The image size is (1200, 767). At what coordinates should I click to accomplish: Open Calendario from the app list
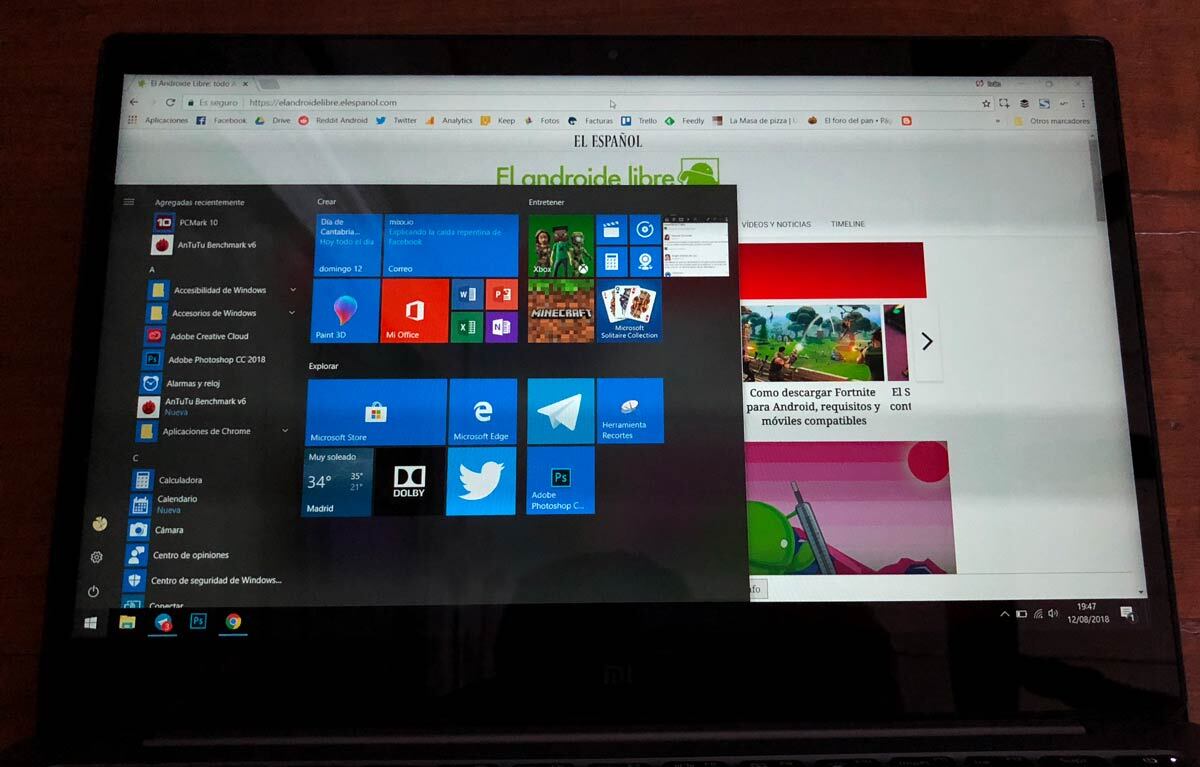[165, 504]
